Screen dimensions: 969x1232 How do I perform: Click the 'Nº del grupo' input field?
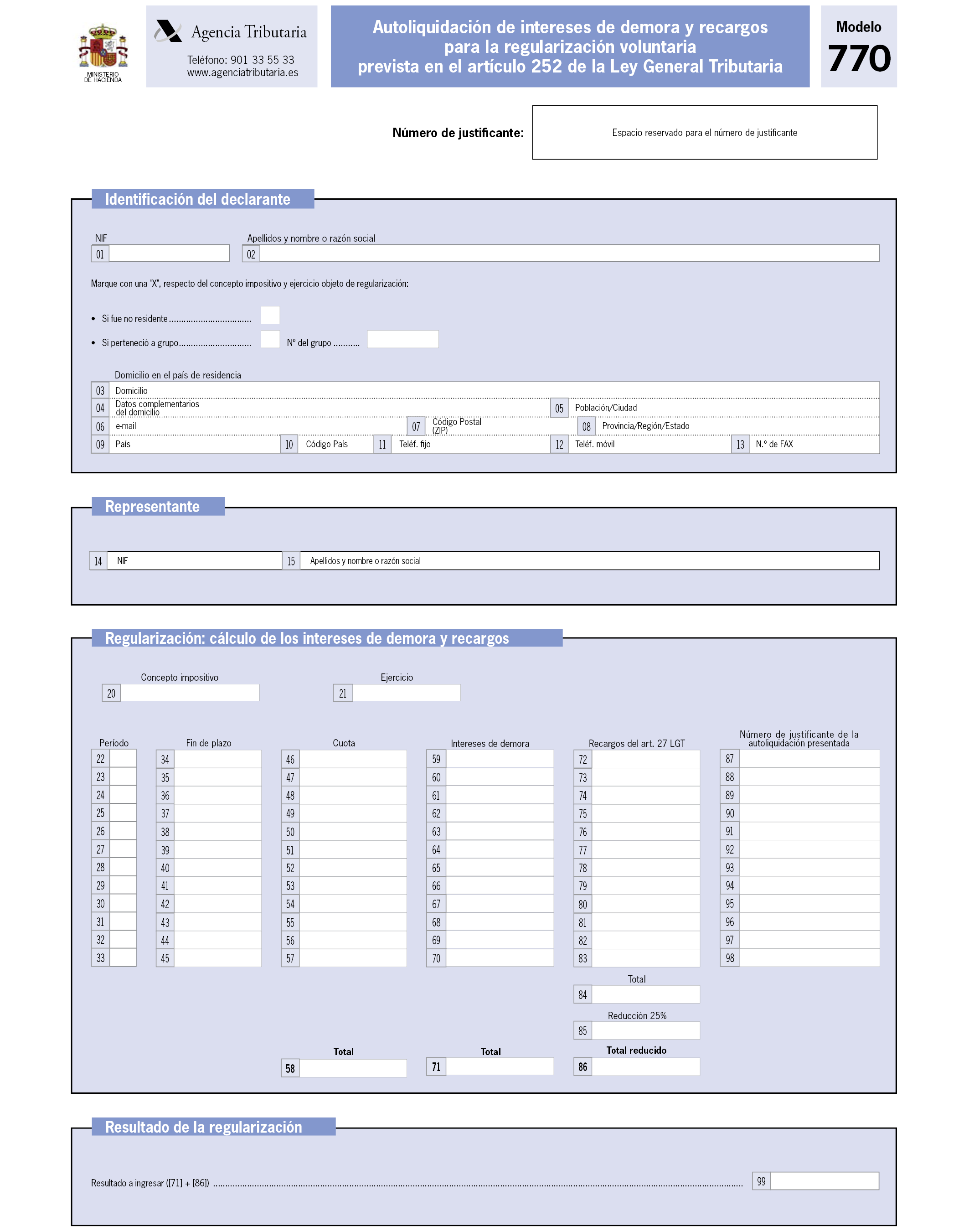(x=403, y=339)
